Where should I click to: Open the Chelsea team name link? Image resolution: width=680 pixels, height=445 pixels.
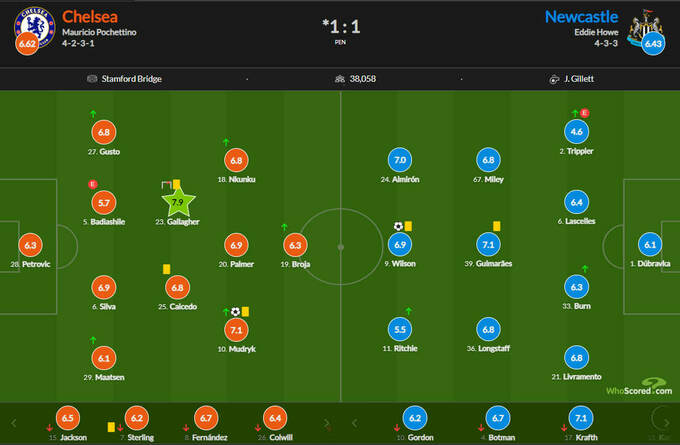coord(89,16)
